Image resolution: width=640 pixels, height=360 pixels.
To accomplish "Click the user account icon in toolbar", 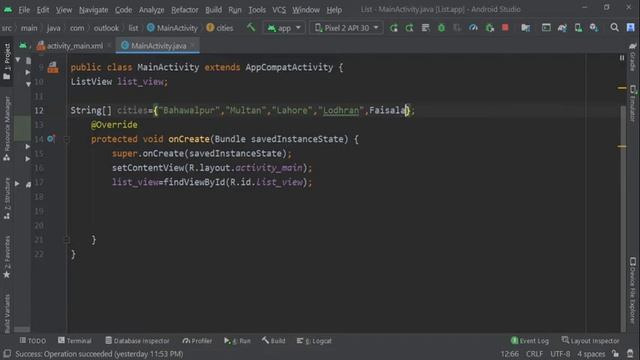I will pos(631,27).
